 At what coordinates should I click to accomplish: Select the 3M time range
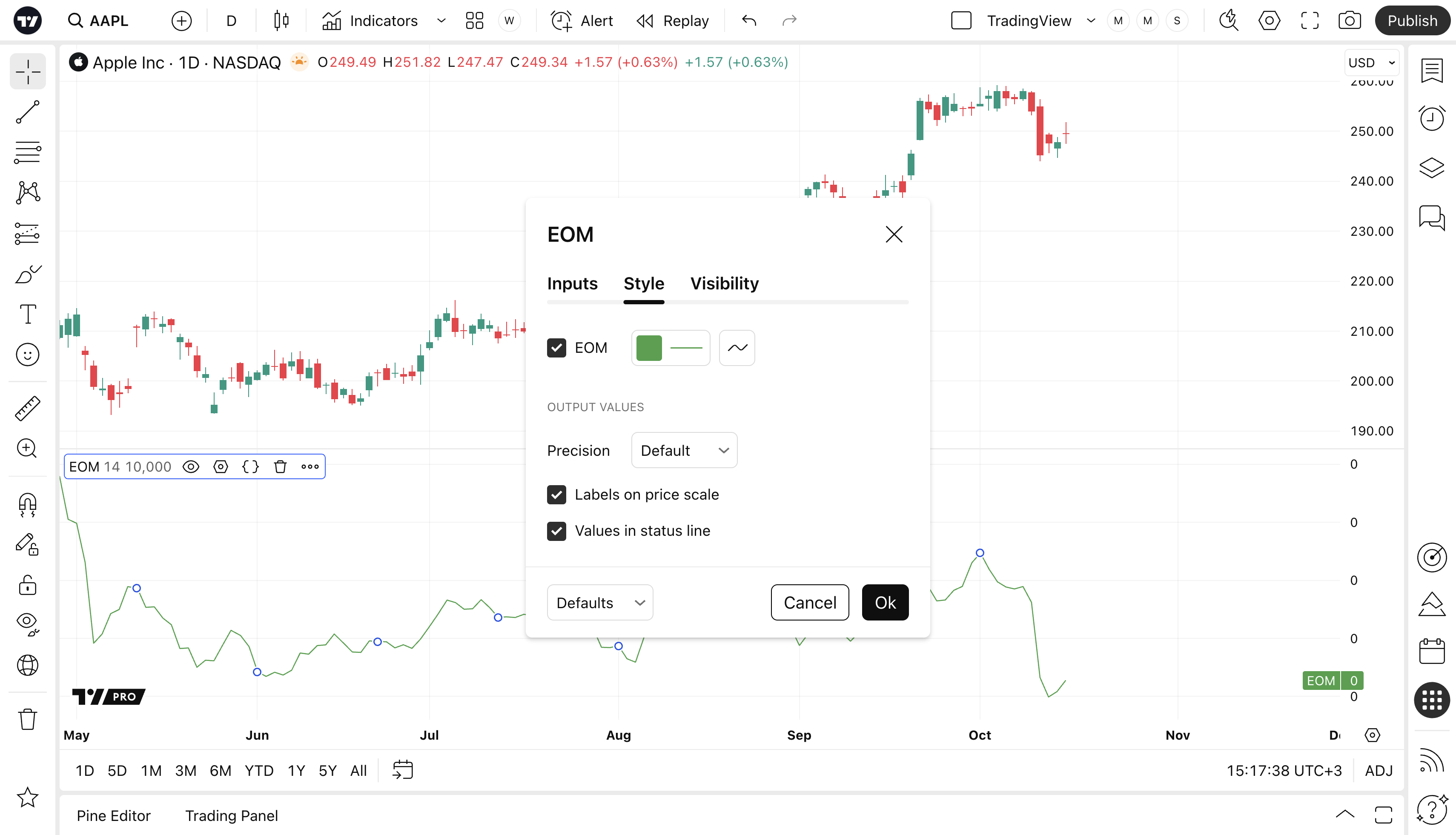[185, 771]
